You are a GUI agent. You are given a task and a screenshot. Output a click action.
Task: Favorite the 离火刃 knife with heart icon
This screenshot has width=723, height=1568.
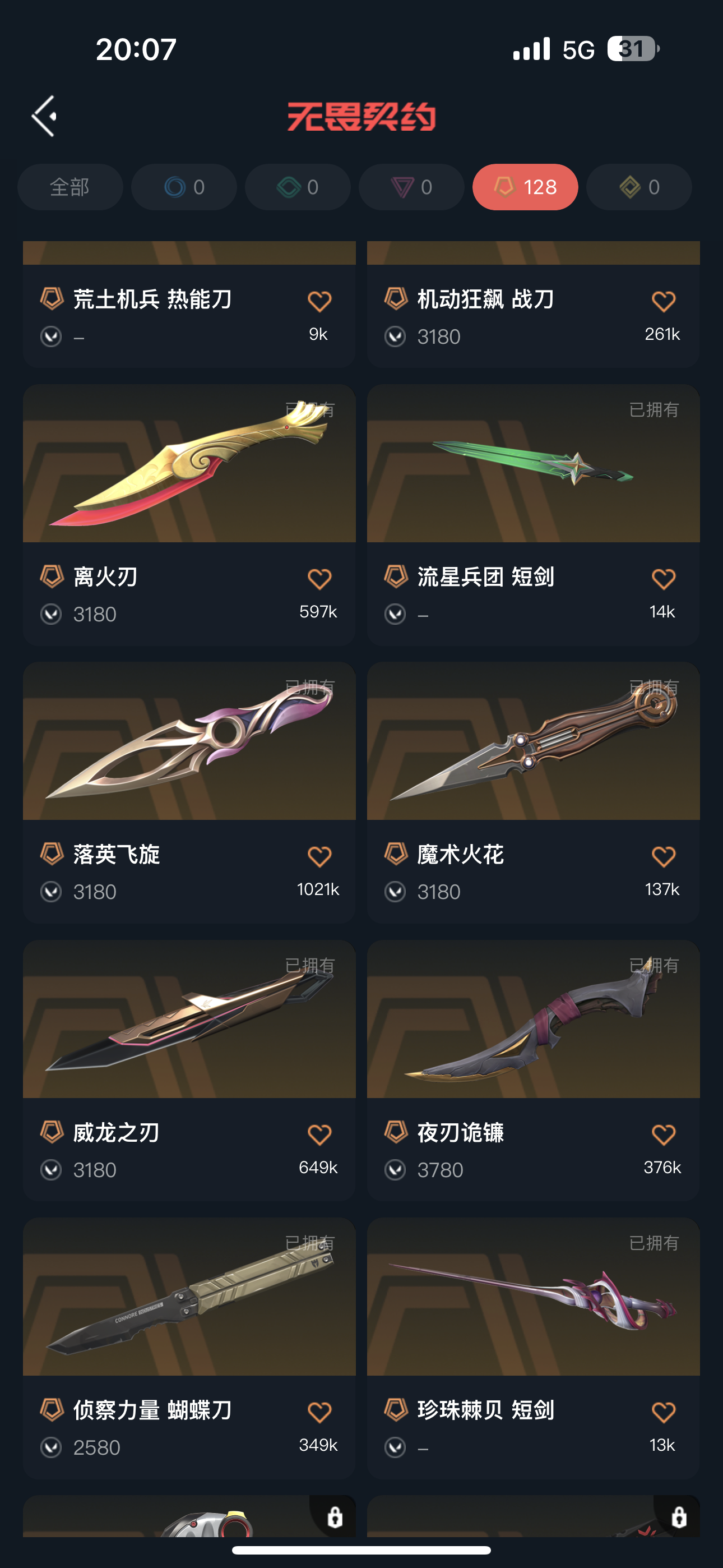click(319, 579)
